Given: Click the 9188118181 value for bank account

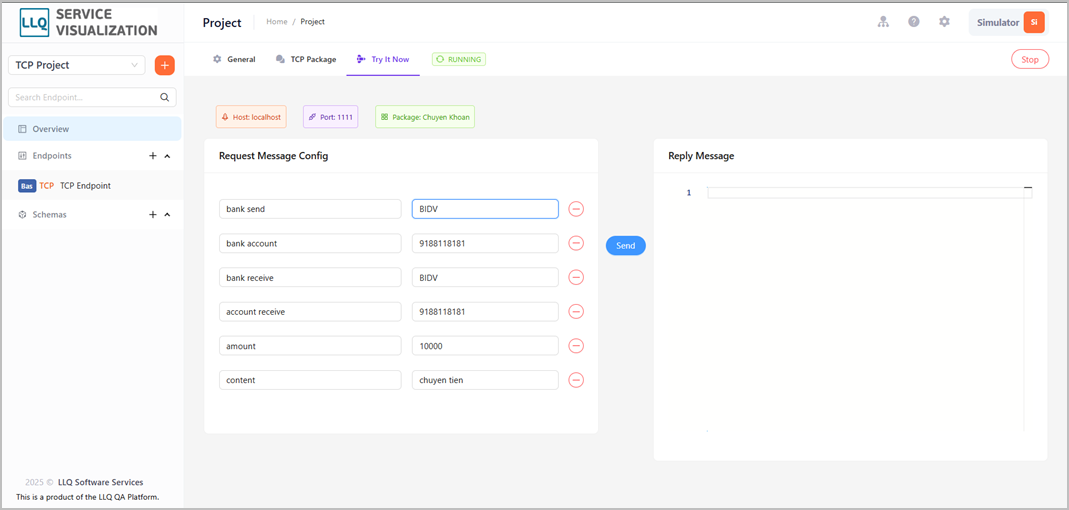Looking at the screenshot, I should pos(485,243).
